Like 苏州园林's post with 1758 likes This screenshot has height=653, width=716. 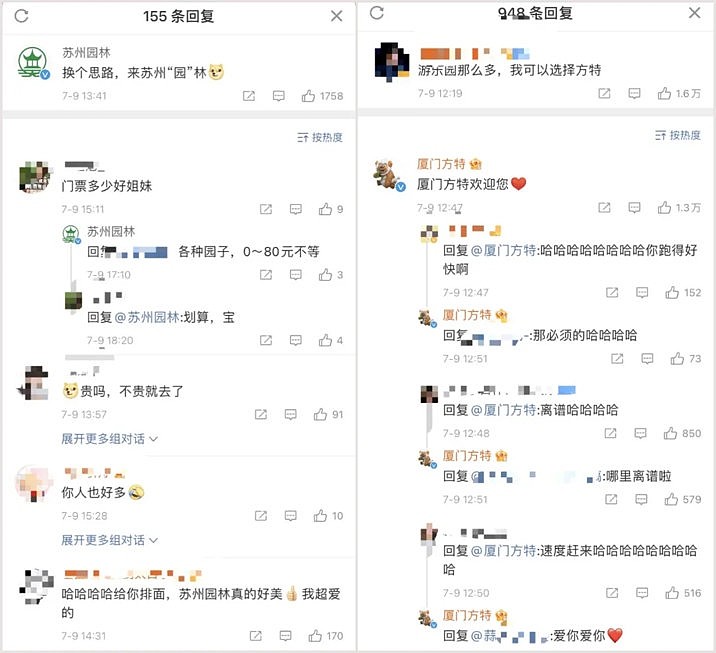coord(308,96)
